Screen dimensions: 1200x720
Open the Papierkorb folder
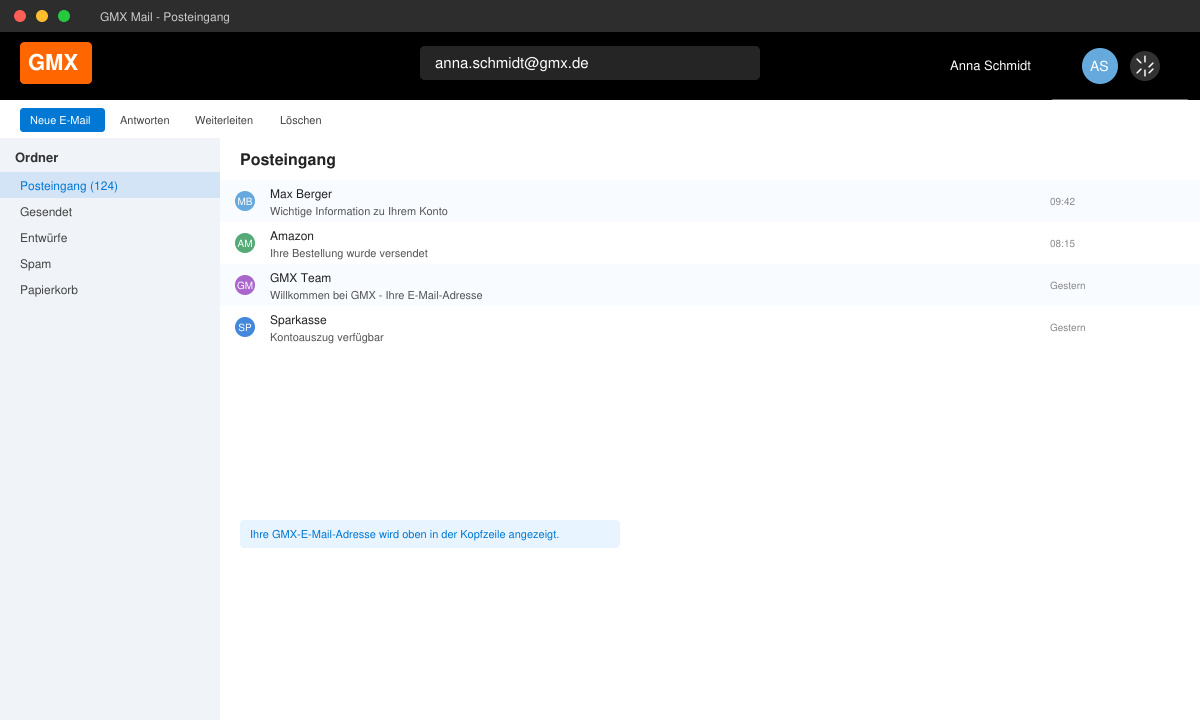(110, 289)
